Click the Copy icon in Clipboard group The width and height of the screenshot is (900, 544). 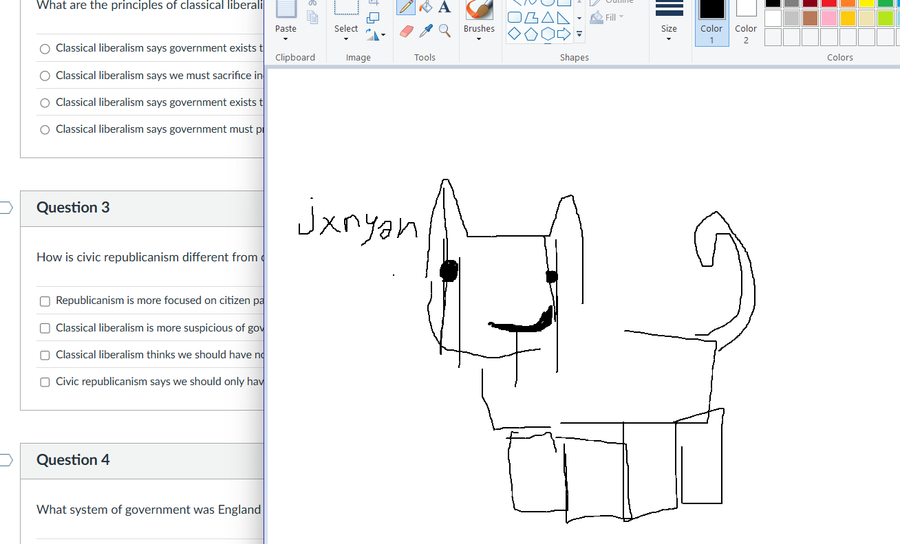tap(312, 18)
